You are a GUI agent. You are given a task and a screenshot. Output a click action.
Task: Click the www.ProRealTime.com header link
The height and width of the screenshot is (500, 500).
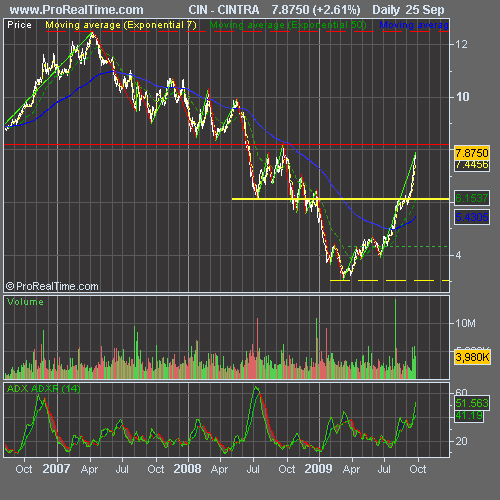tap(76, 10)
